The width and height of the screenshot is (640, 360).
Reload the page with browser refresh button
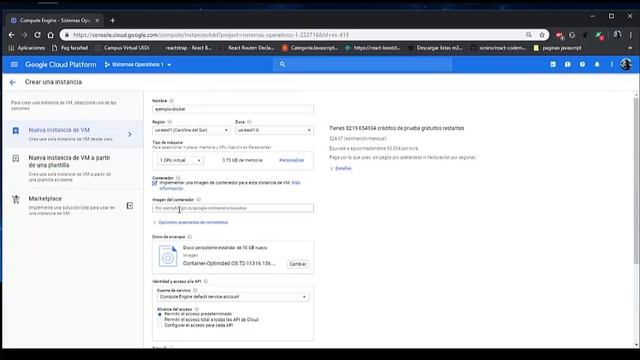37,35
